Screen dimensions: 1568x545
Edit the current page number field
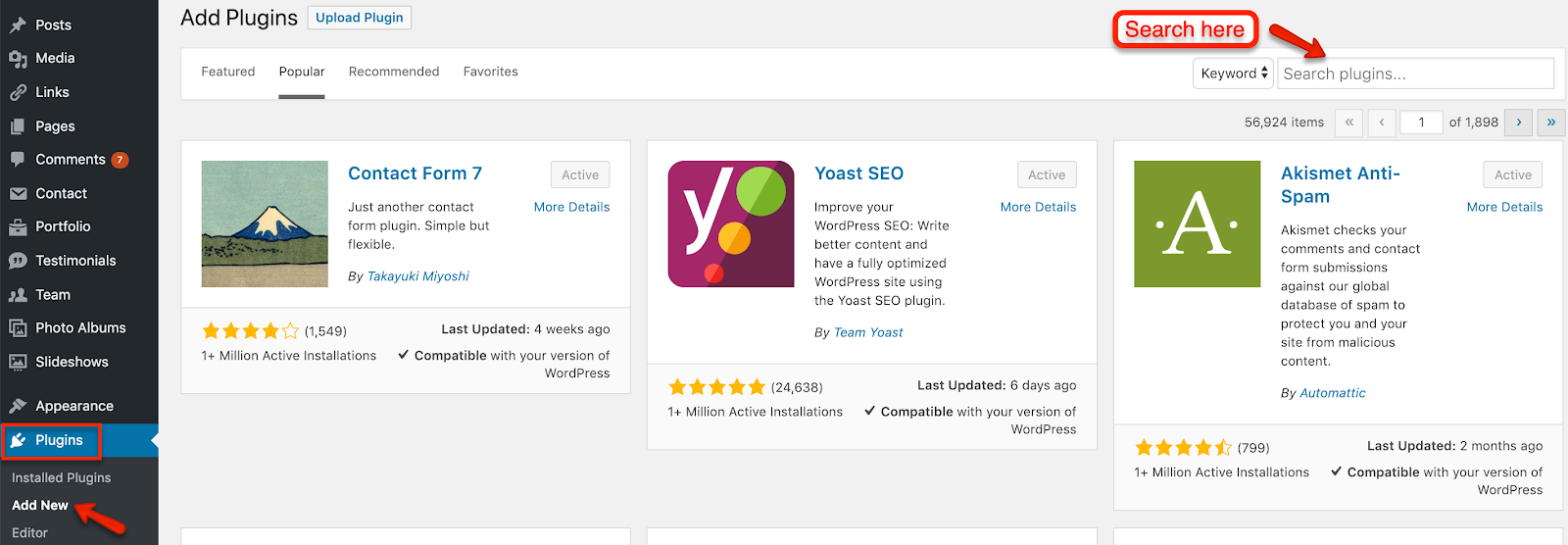1422,123
